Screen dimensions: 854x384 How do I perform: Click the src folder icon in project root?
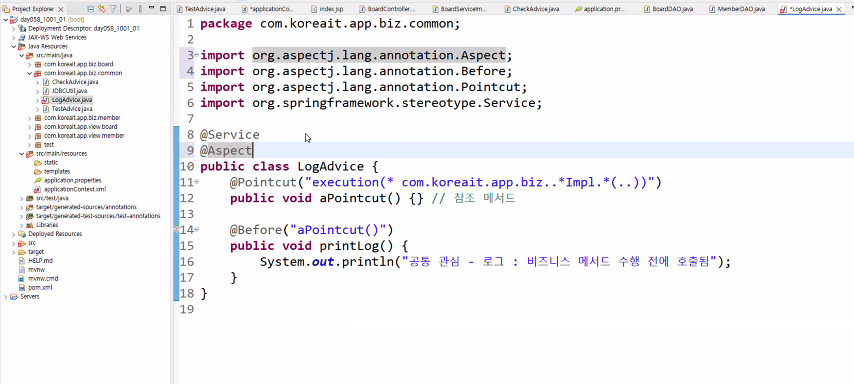coord(22,243)
